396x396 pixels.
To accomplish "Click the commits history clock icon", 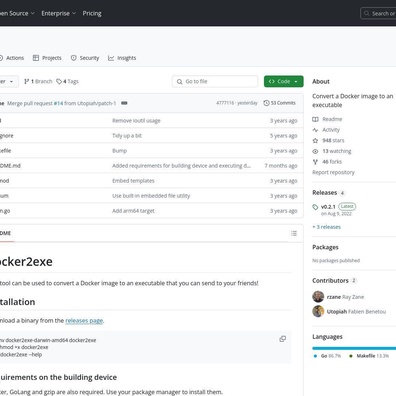I will (x=266, y=103).
